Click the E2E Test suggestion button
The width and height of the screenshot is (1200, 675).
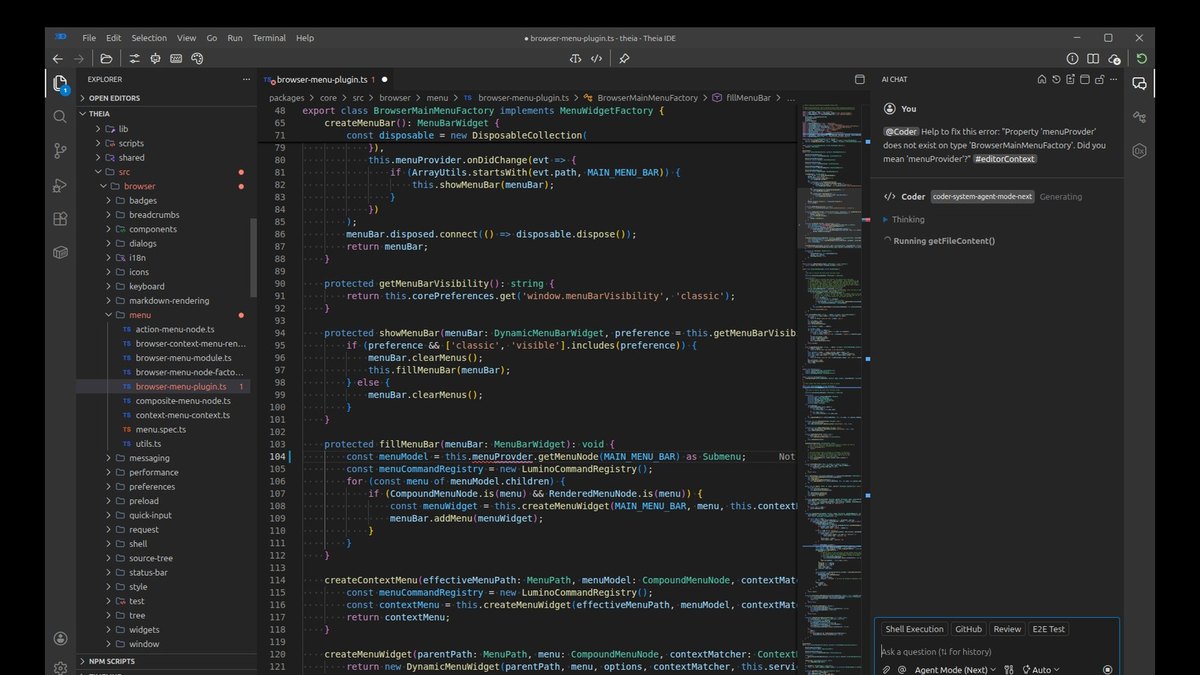[1049, 629]
